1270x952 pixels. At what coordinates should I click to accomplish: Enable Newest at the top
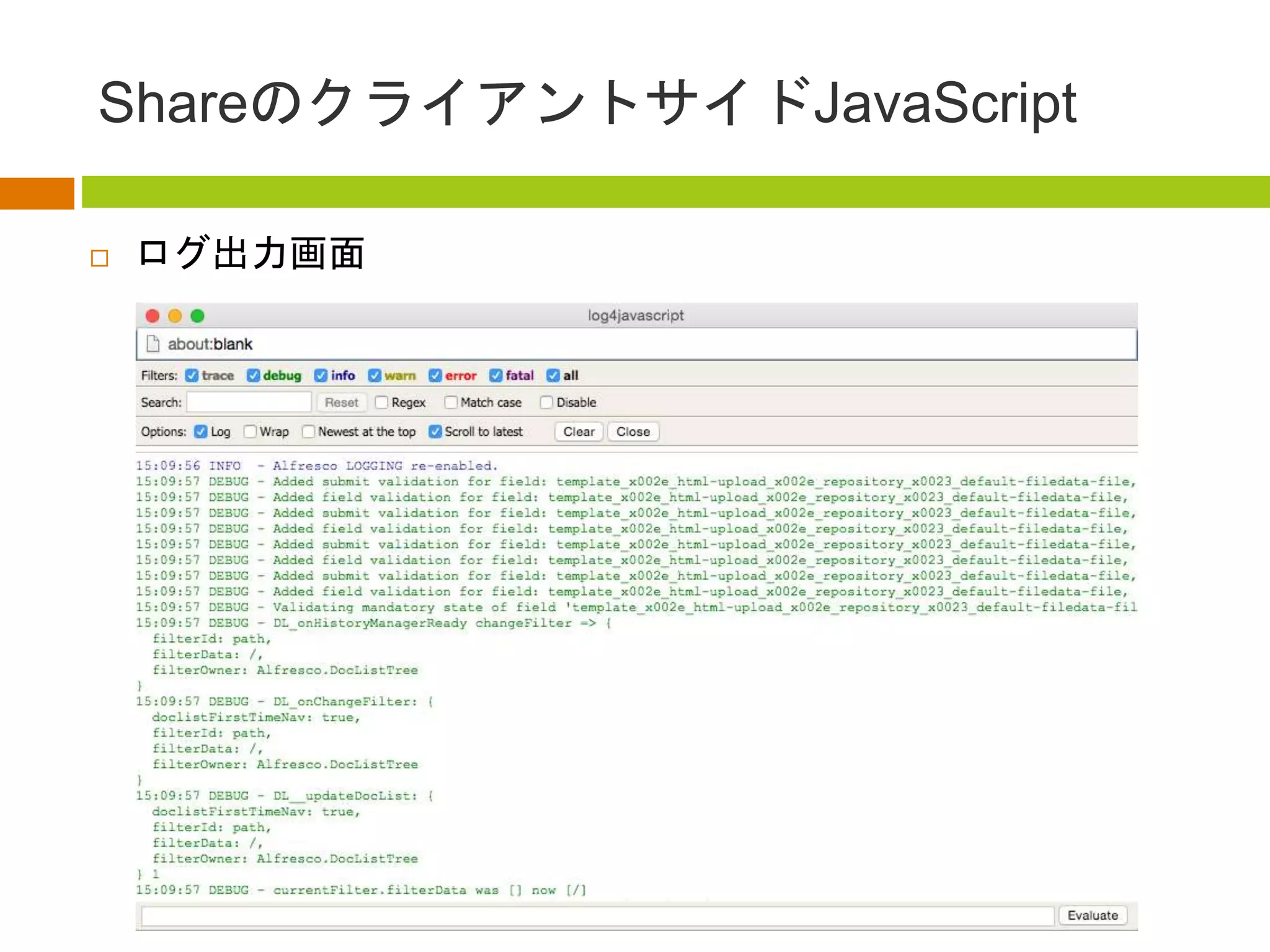(x=308, y=432)
